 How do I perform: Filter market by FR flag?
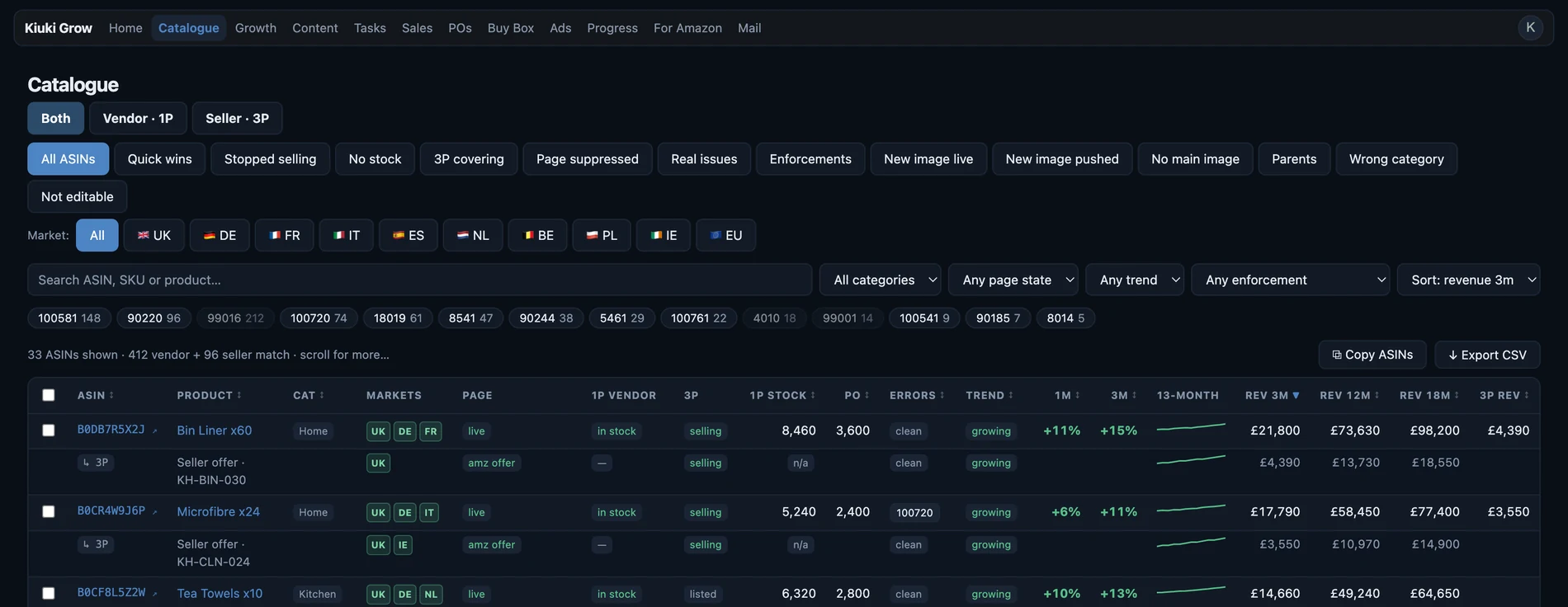pos(284,235)
